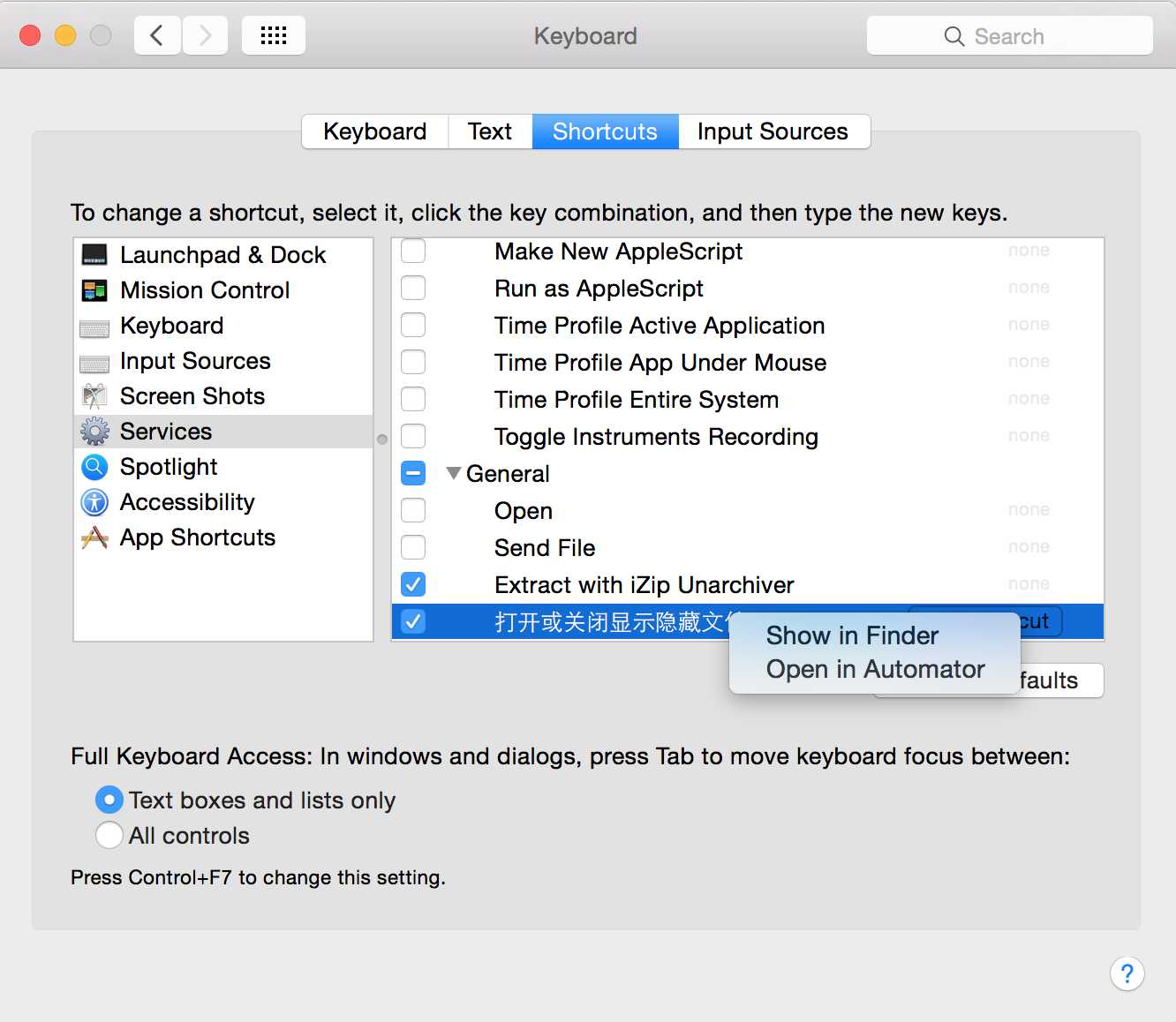
Task: Uncheck Extract with iZip Unarchiver
Action: 413,584
